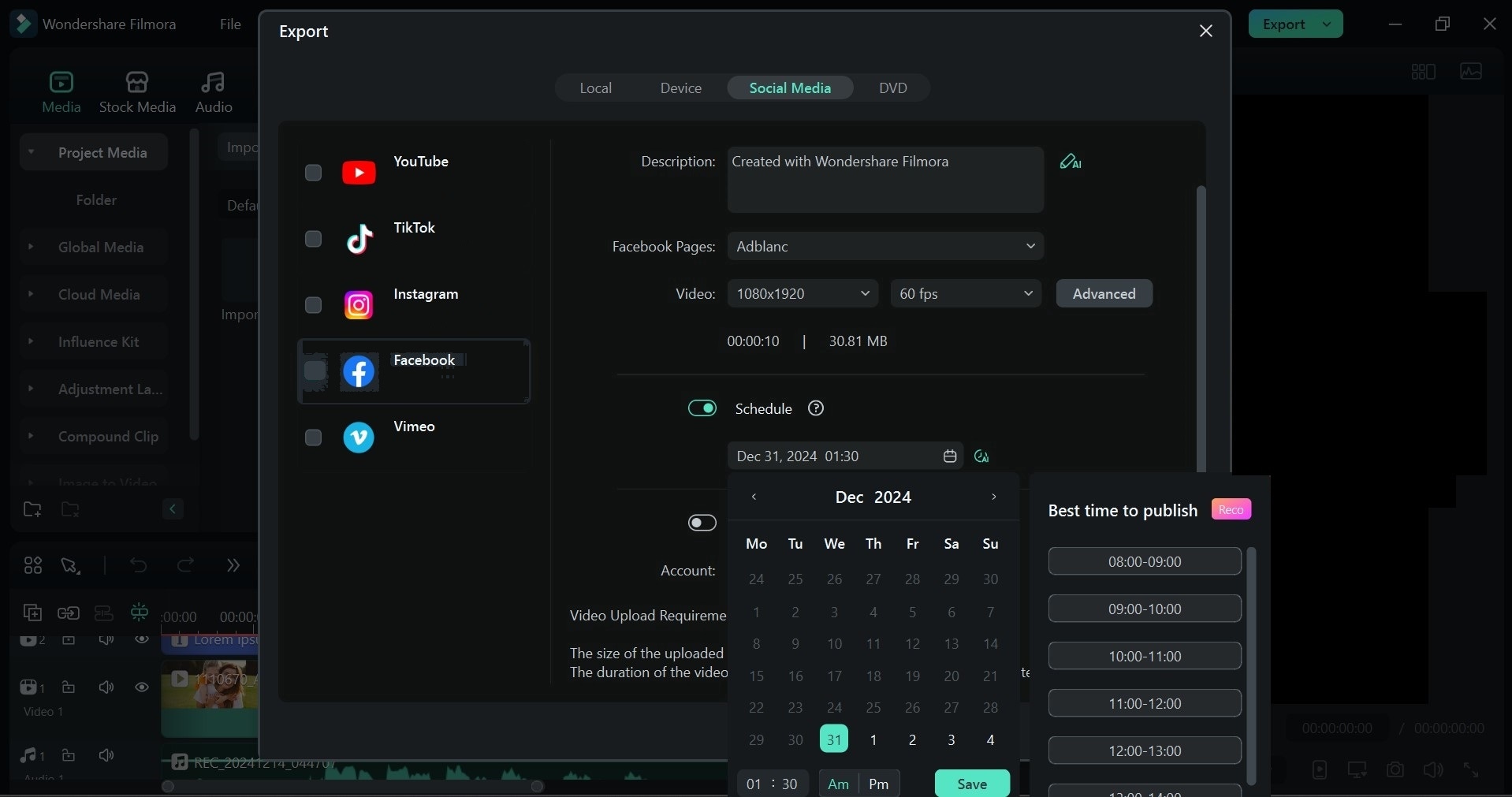Viewport: 1512px width, 797px height.
Task: Click the undo arrow in timeline toolbar
Action: coord(138,565)
